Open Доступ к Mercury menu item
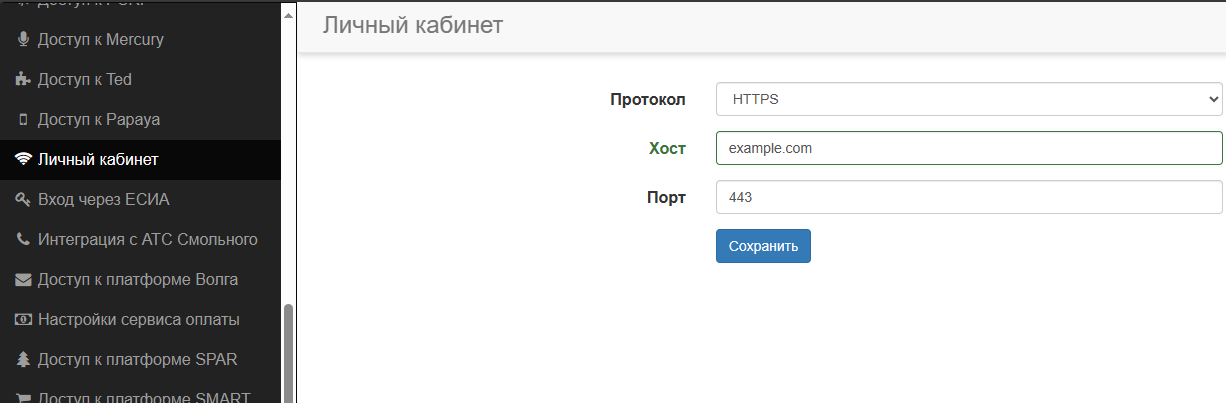Image resolution: width=1226 pixels, height=403 pixels. 100,40
